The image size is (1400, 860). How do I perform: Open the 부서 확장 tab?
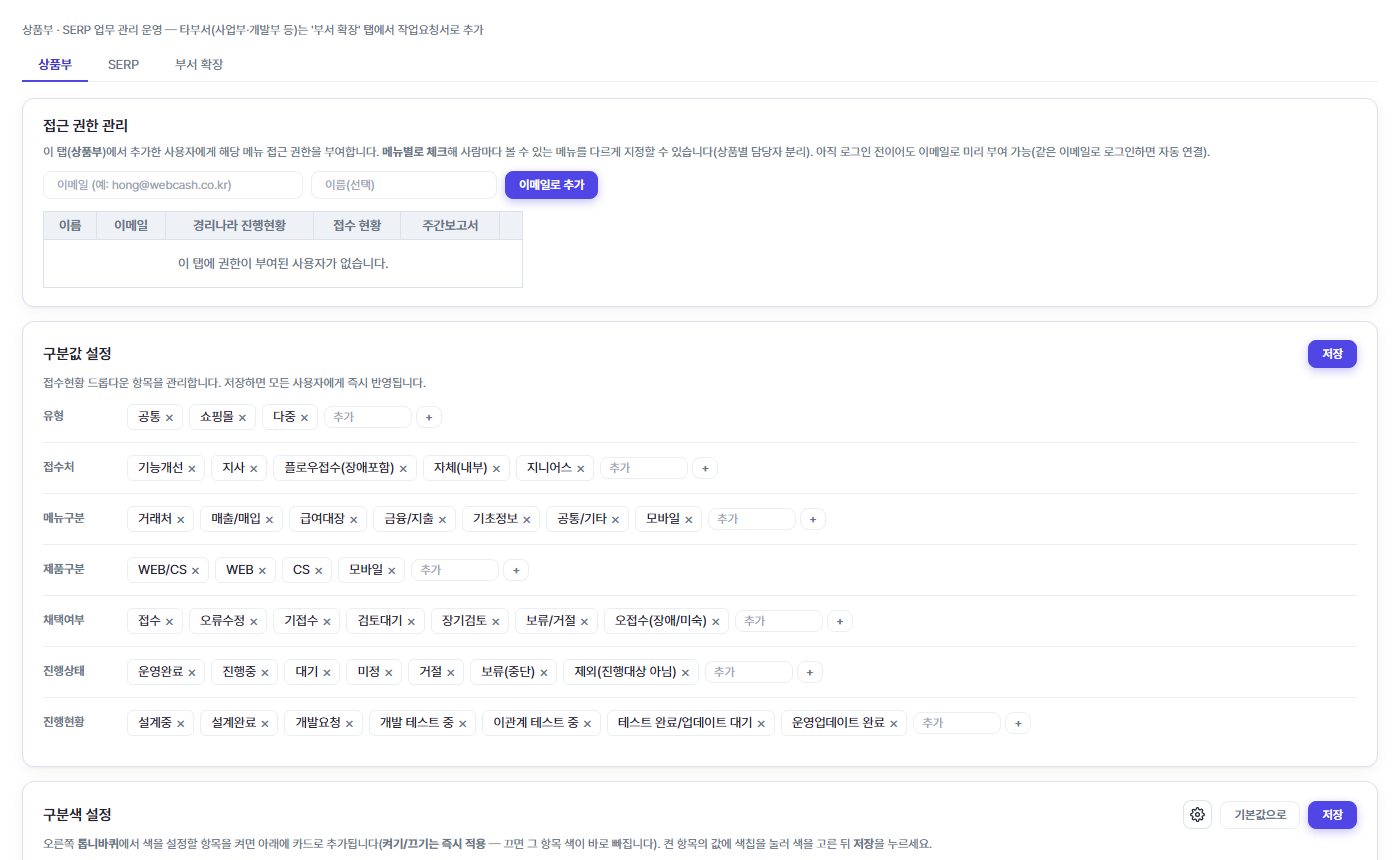point(198,64)
